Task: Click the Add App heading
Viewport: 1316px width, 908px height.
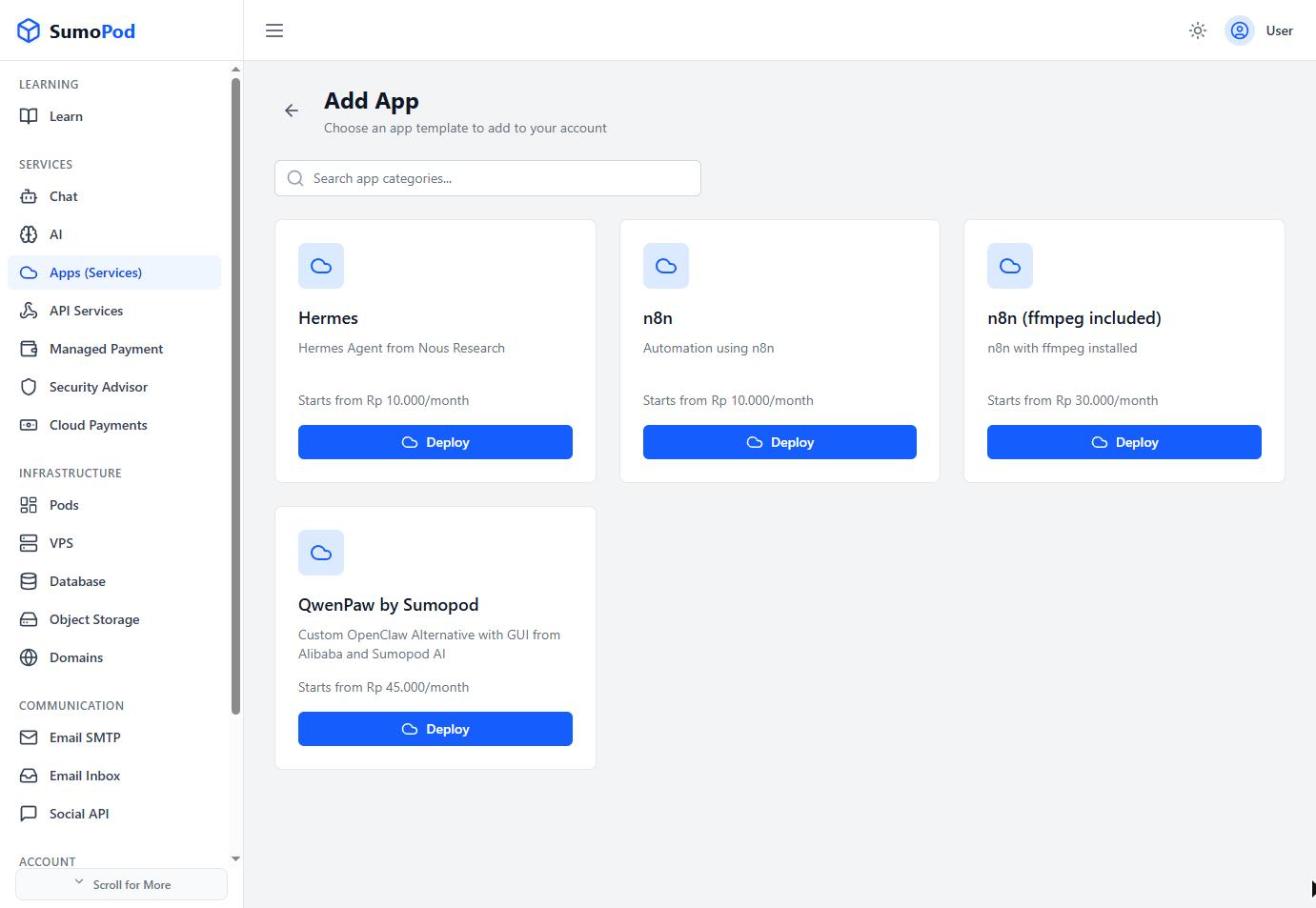Action: click(x=371, y=101)
